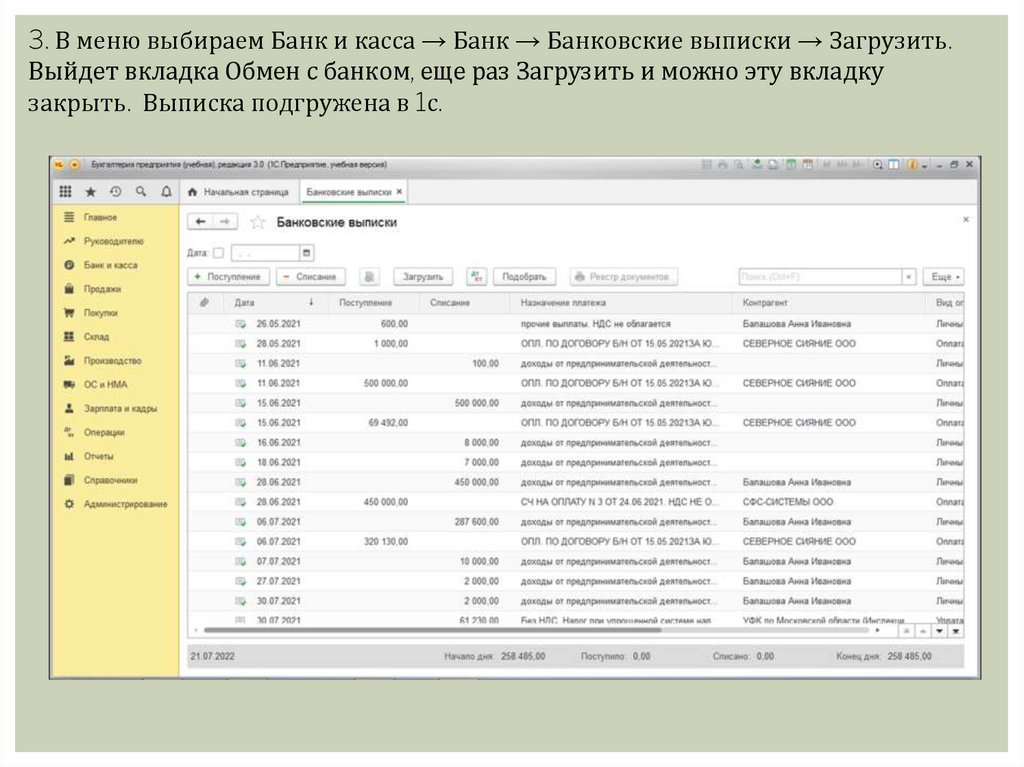Screen dimensions: 1024x767
Task: Open Favorites via the star icon
Action: tap(91, 192)
